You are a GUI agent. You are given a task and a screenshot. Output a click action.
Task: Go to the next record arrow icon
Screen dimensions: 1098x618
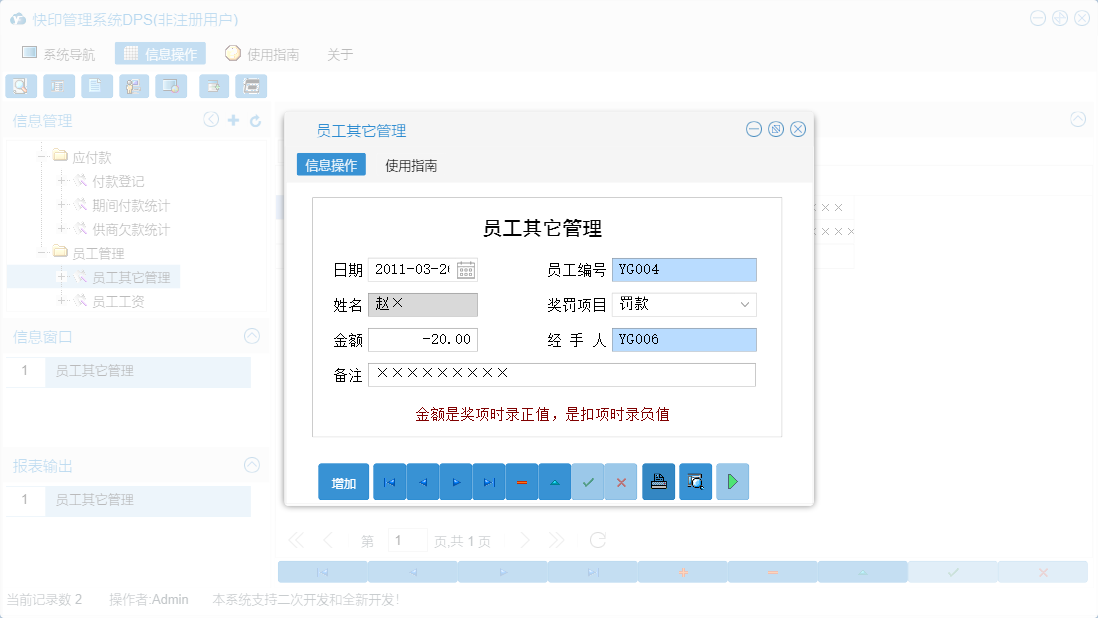click(456, 481)
